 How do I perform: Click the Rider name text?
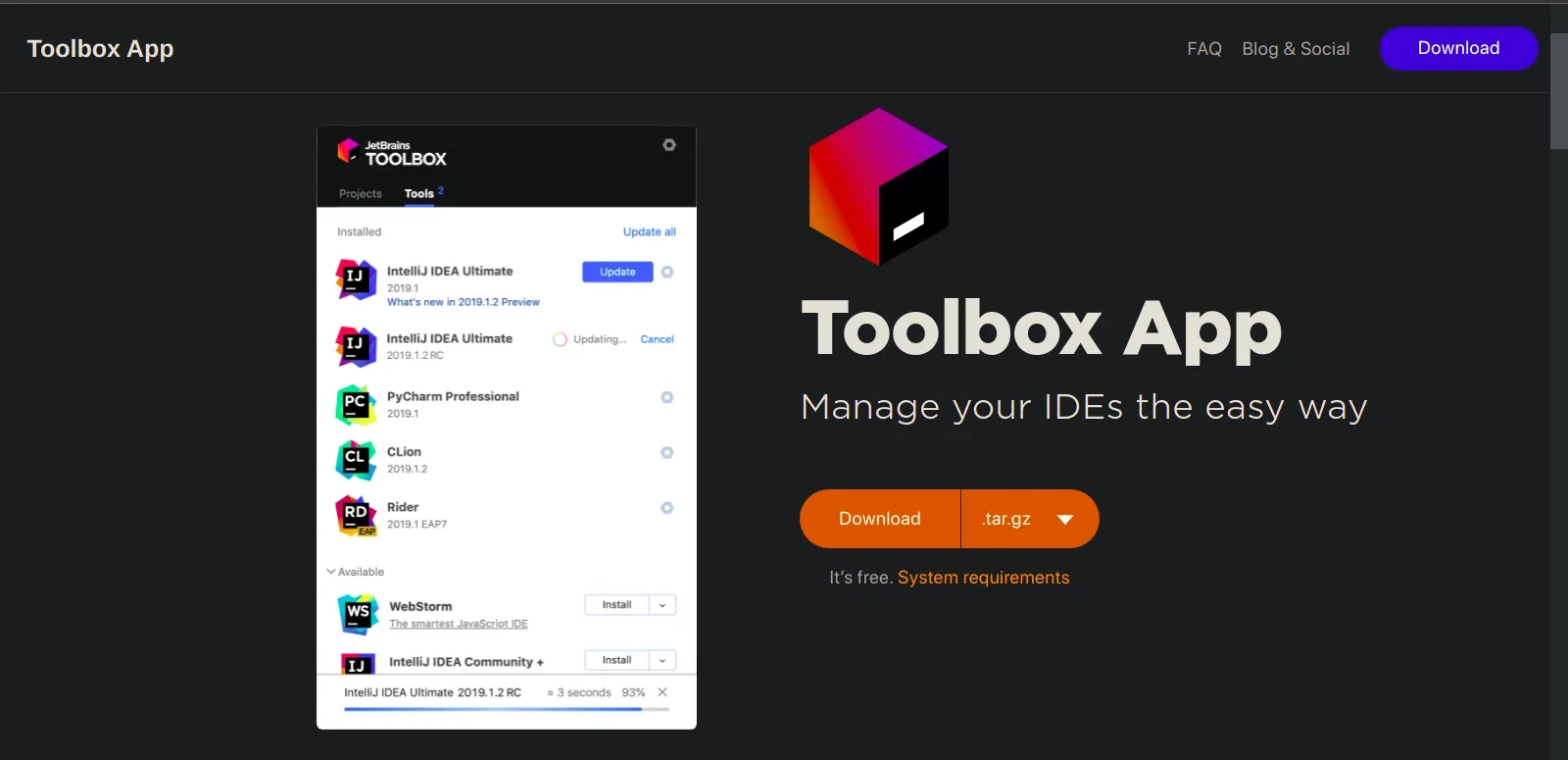point(403,507)
